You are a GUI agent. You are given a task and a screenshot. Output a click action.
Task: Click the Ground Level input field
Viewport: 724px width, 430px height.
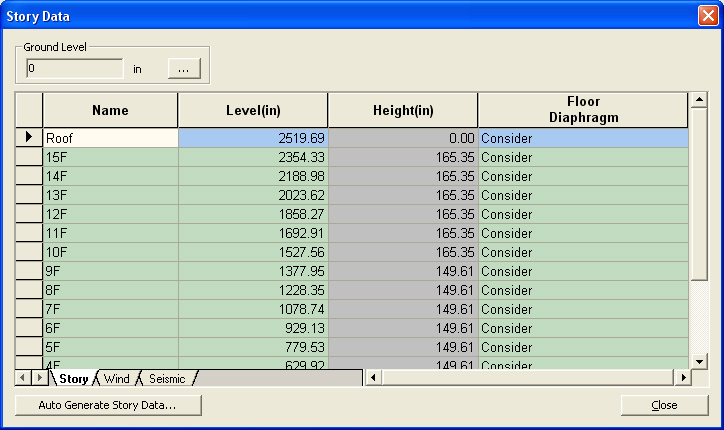click(x=75, y=69)
